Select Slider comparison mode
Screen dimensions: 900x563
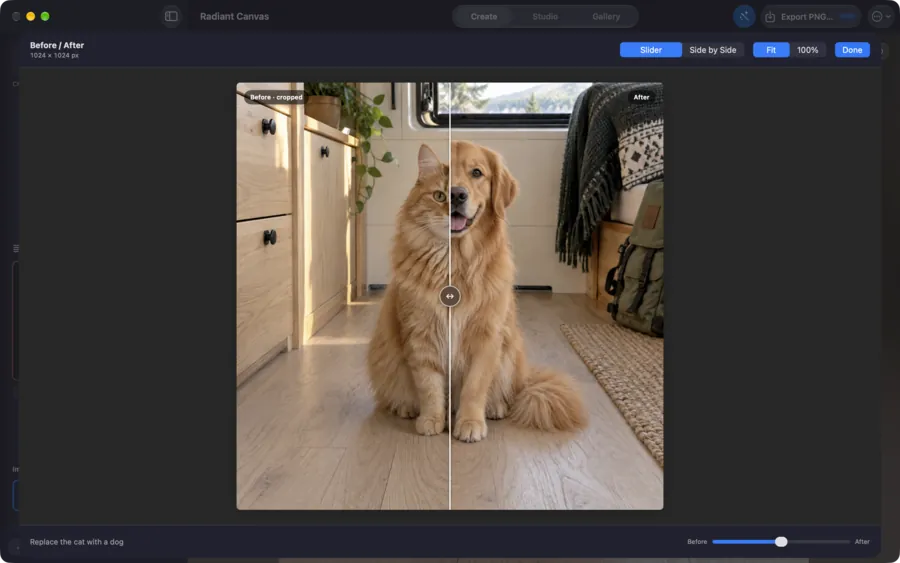651,50
